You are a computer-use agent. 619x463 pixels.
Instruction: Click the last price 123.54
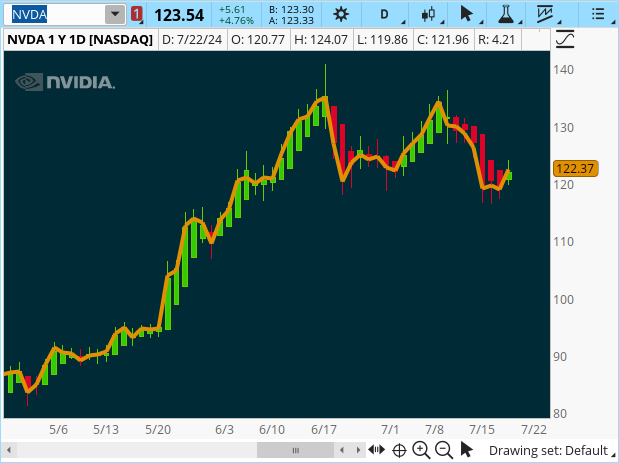179,15
